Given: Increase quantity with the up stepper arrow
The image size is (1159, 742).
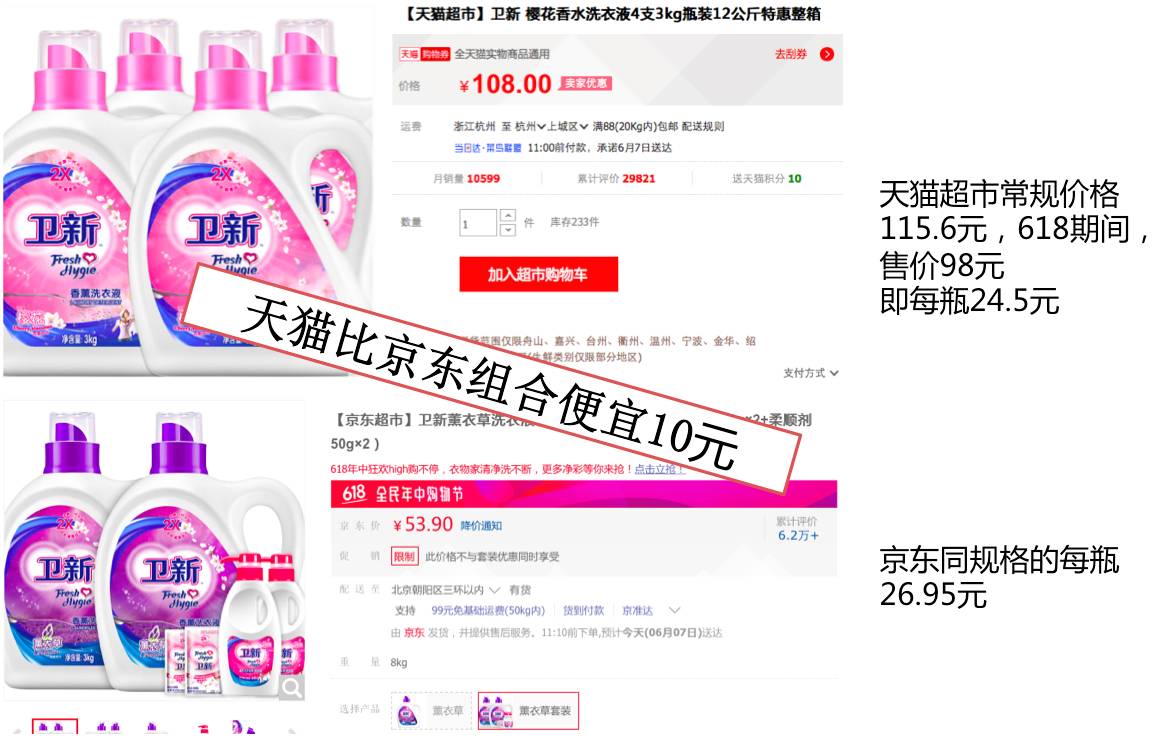Looking at the screenshot, I should point(507,216).
